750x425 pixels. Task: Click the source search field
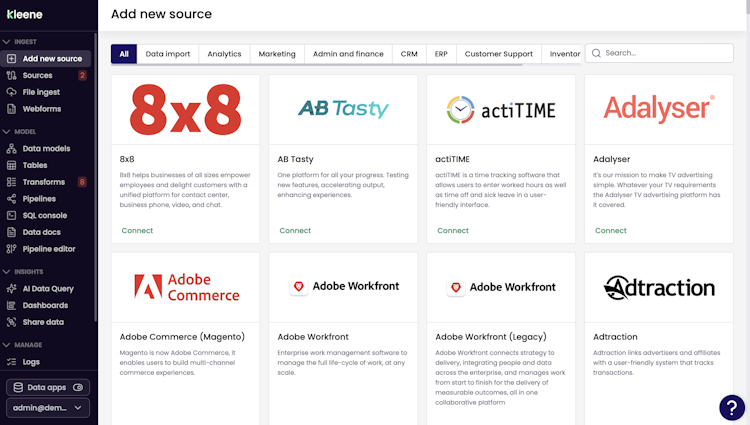665,53
